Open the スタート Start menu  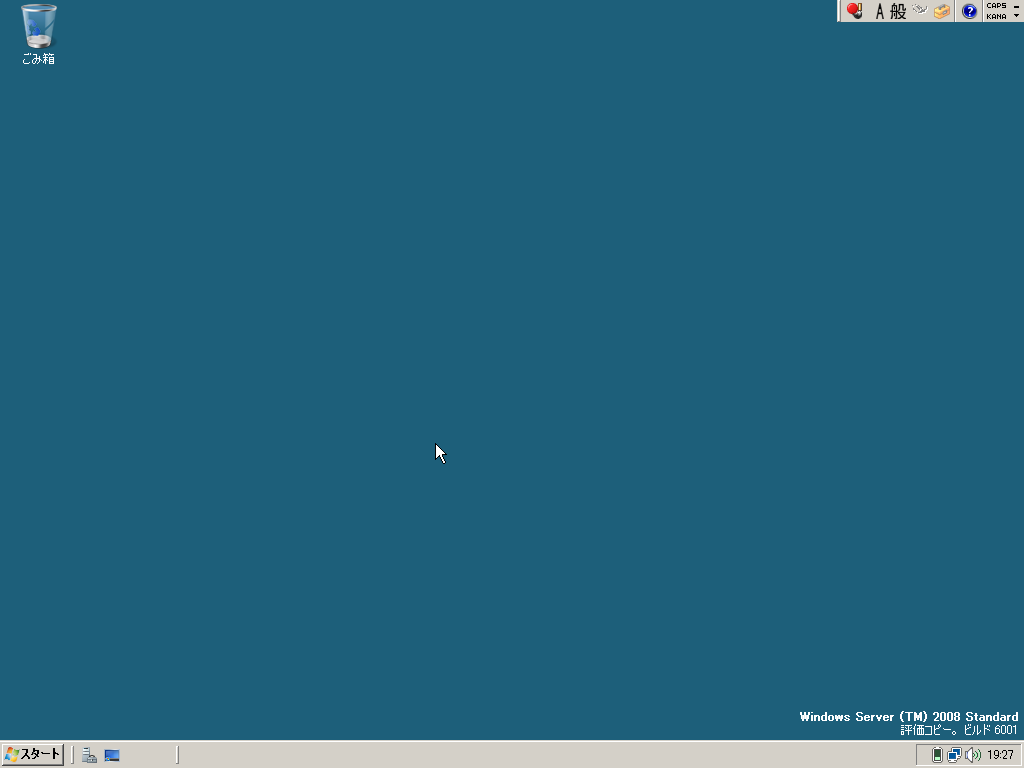click(33, 755)
